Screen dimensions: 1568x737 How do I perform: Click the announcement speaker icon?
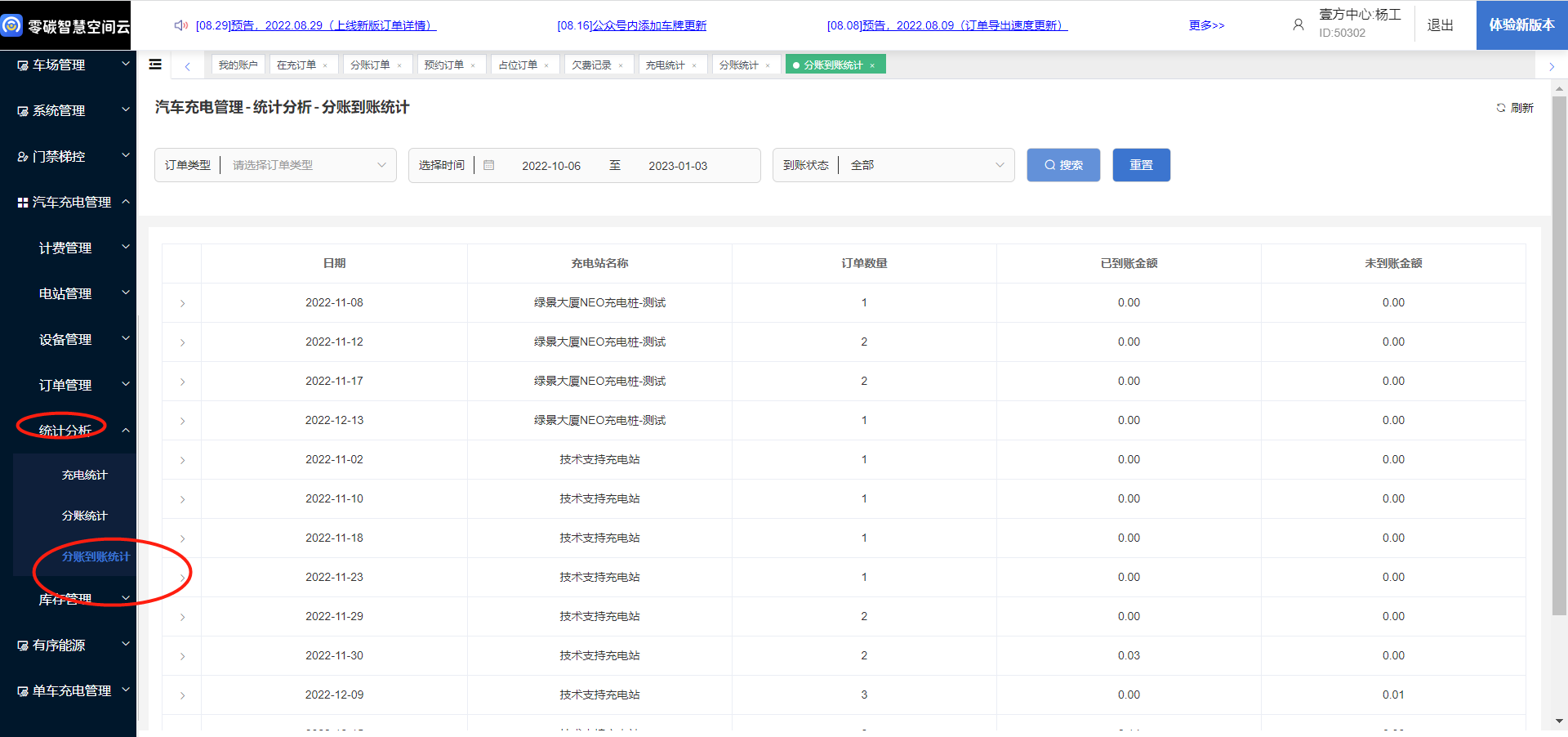point(181,25)
